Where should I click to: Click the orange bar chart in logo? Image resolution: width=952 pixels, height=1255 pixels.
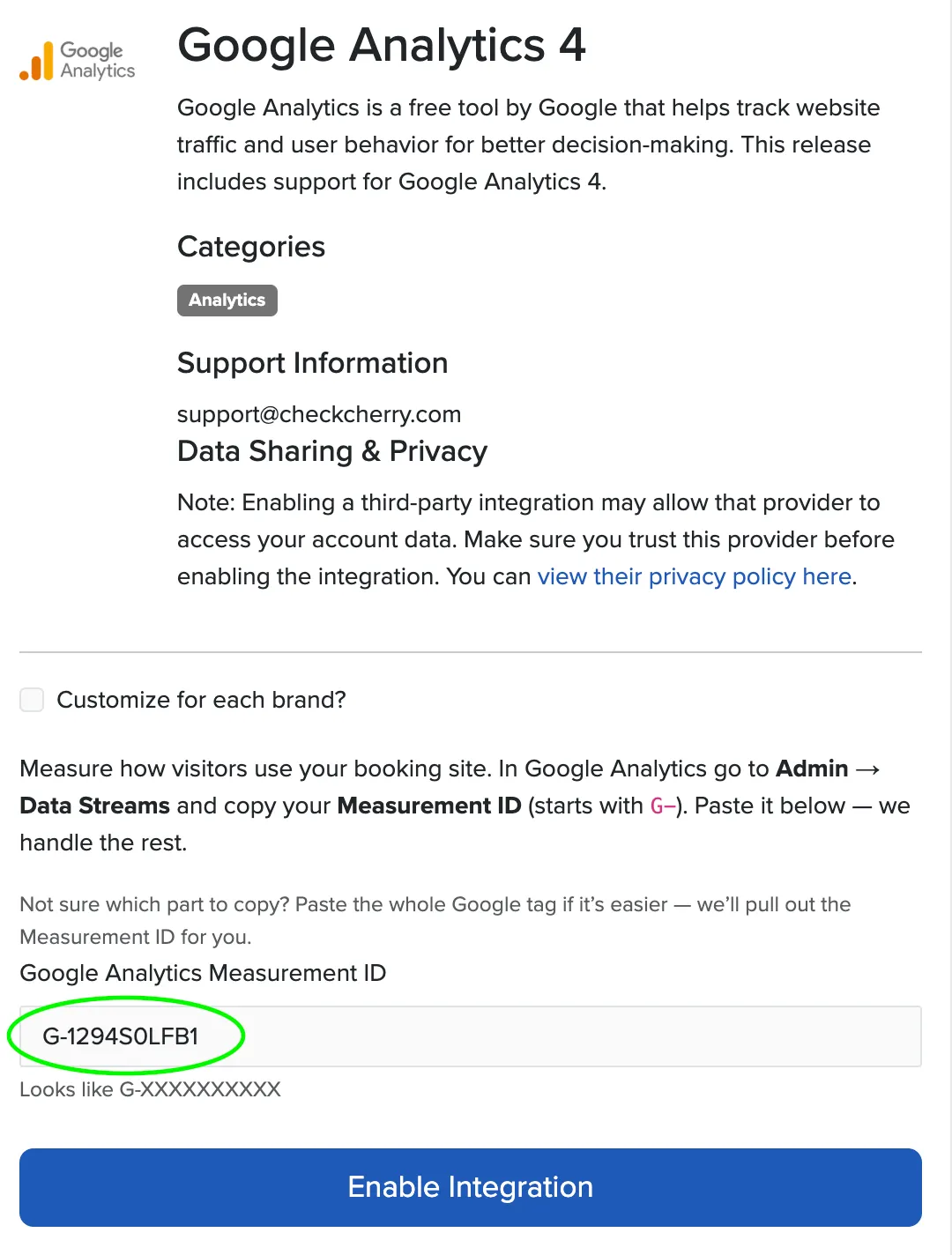36,62
